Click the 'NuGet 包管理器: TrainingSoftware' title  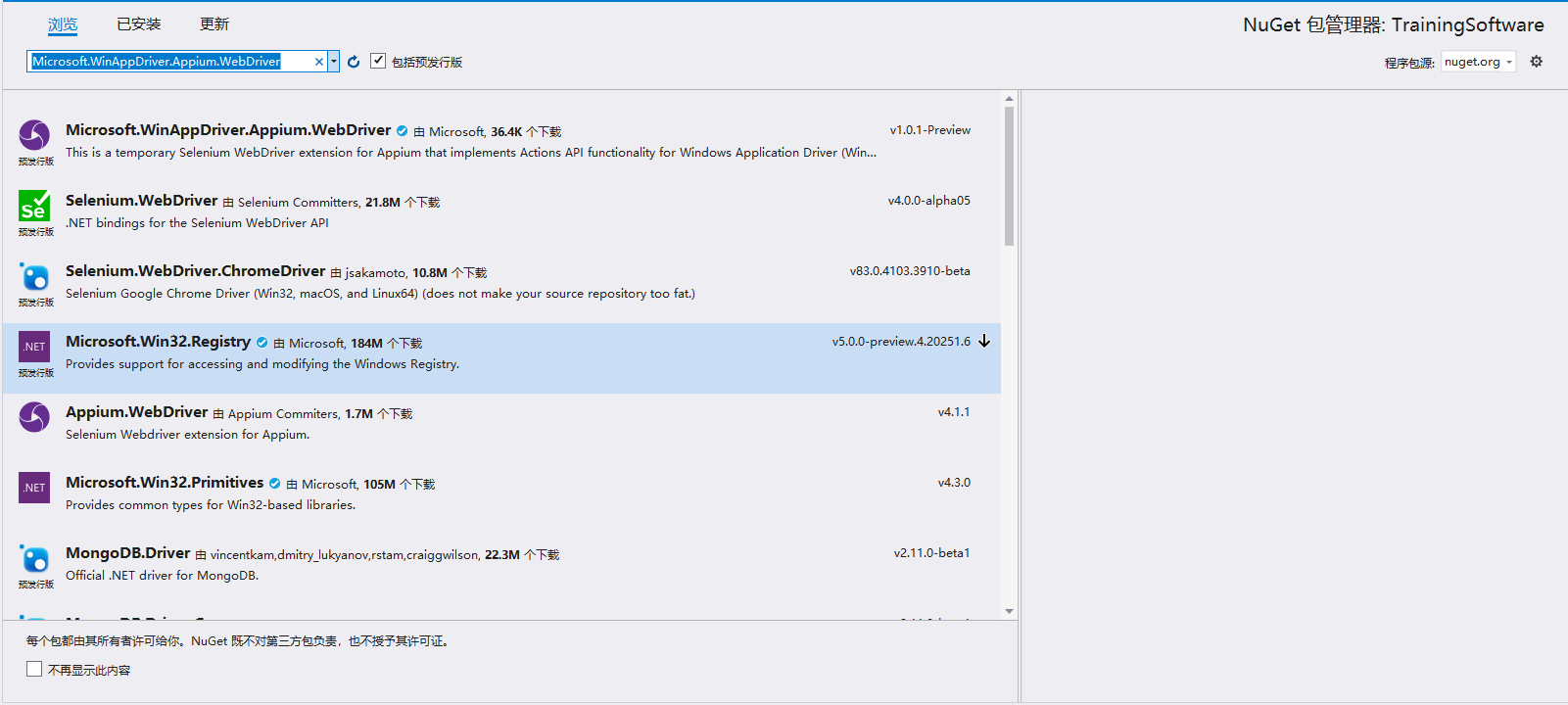pos(1394,25)
